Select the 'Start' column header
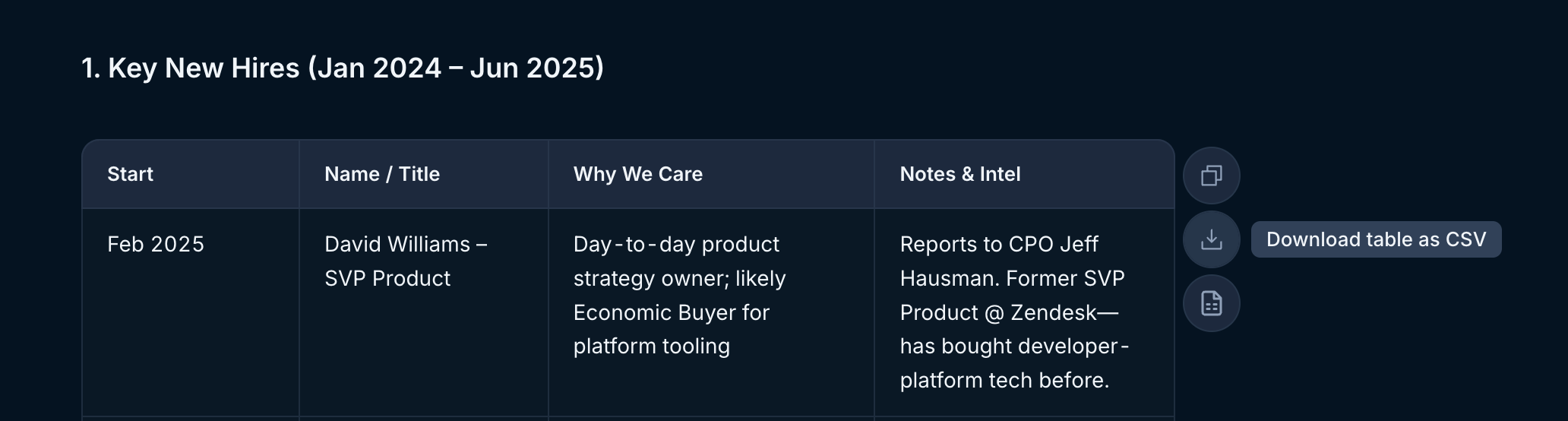This screenshot has height=421, width=1568. [x=130, y=174]
